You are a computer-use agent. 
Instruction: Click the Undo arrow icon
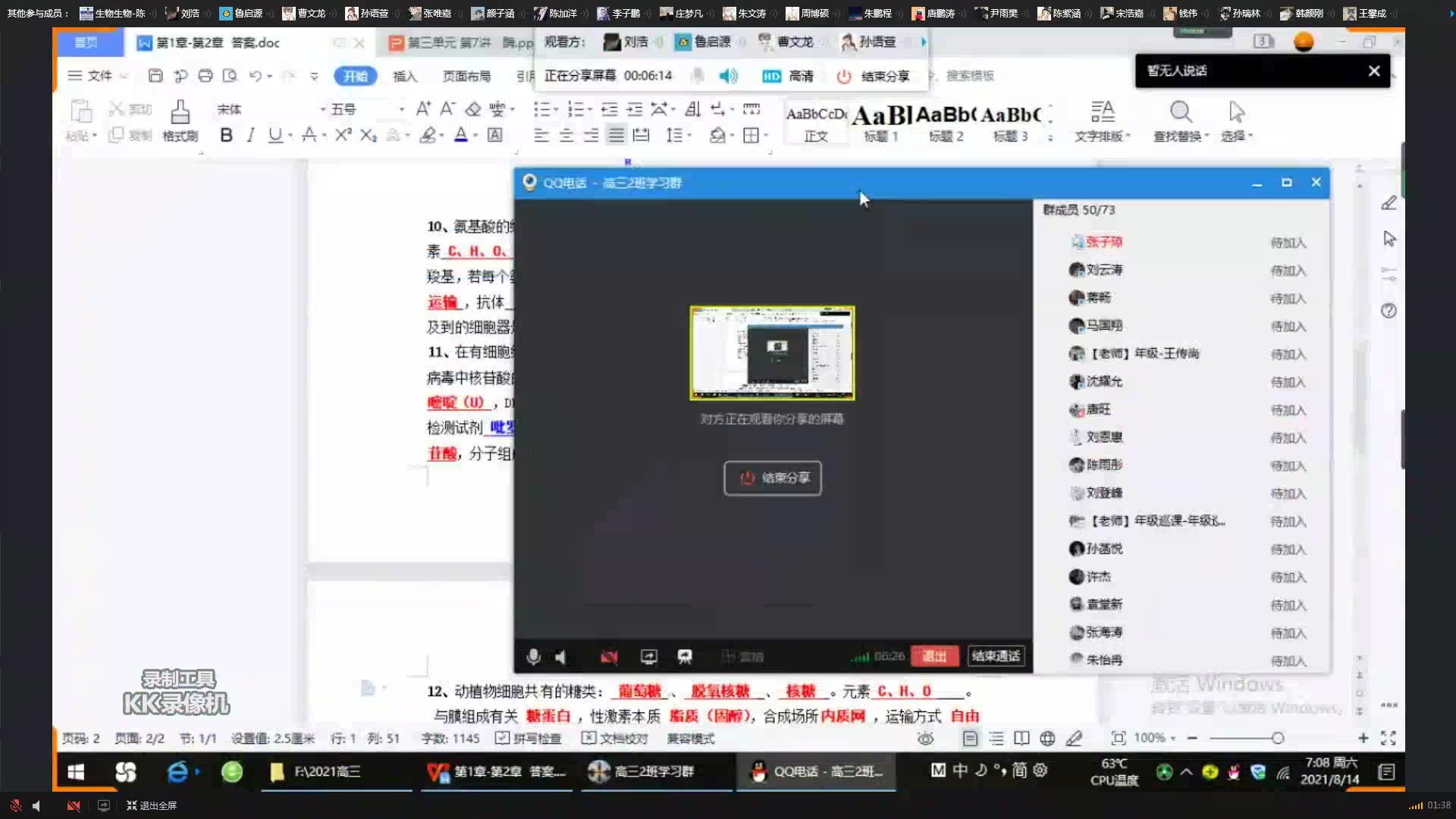point(256,76)
